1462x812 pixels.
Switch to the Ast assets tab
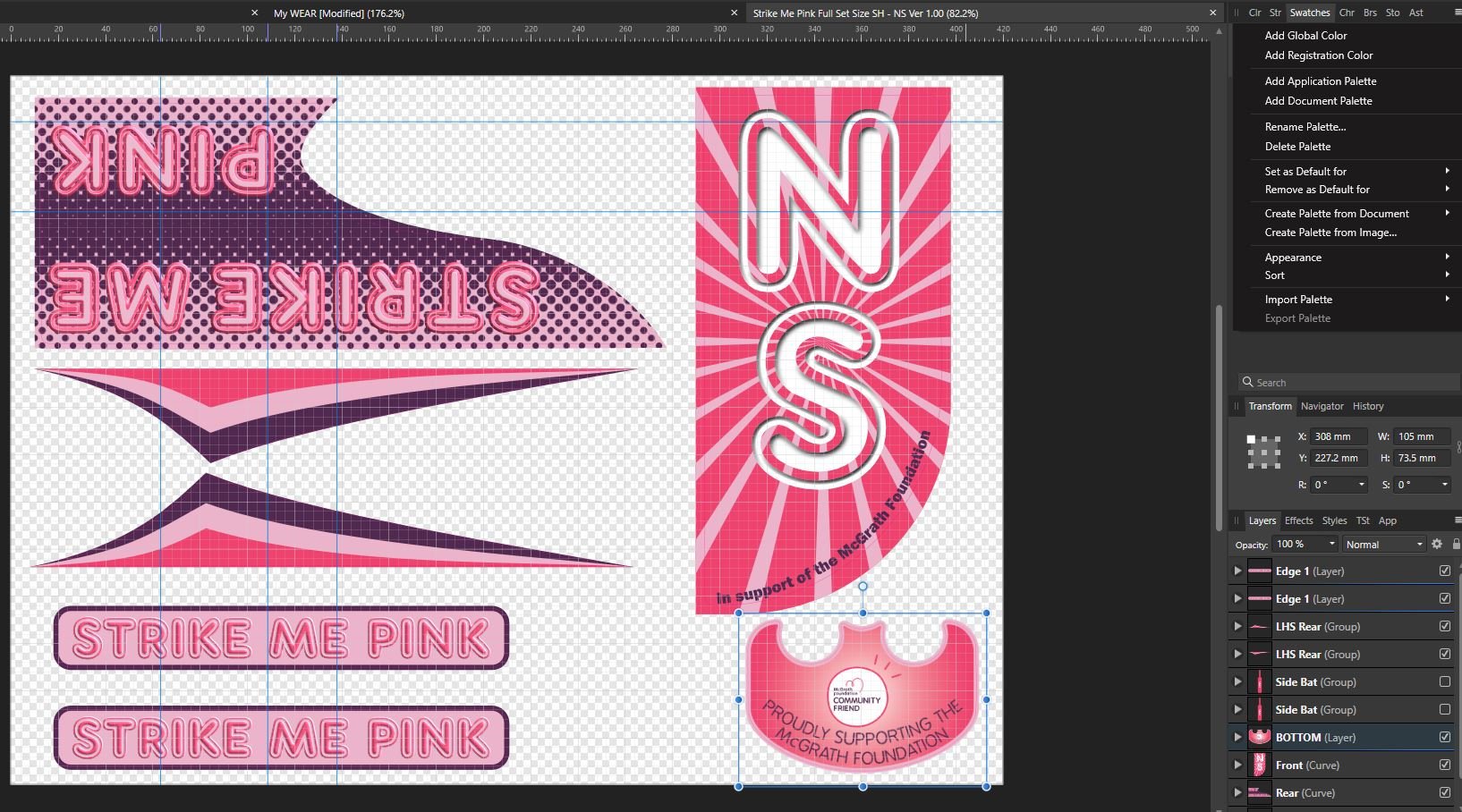tap(1416, 13)
